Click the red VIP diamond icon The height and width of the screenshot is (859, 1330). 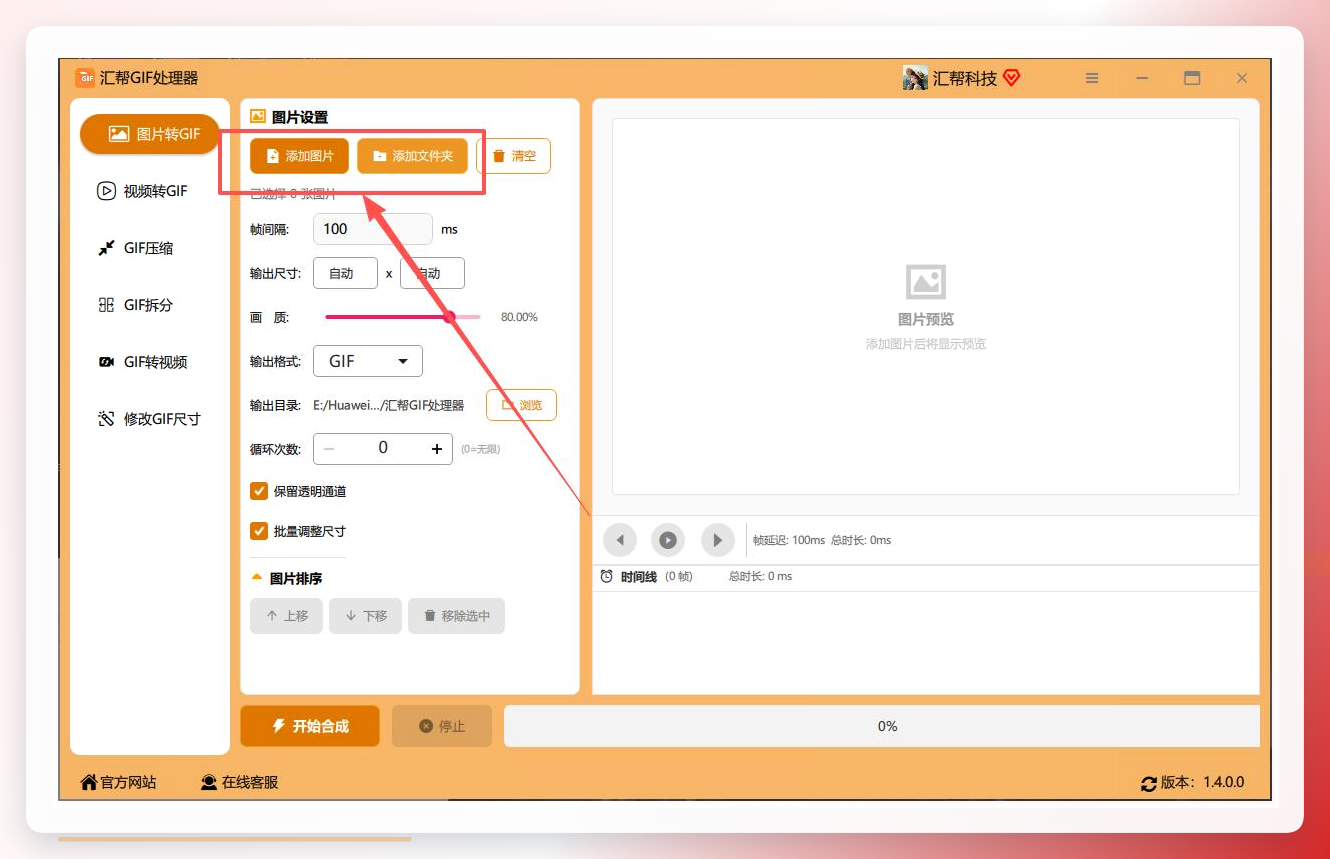pyautogui.click(x=1011, y=78)
